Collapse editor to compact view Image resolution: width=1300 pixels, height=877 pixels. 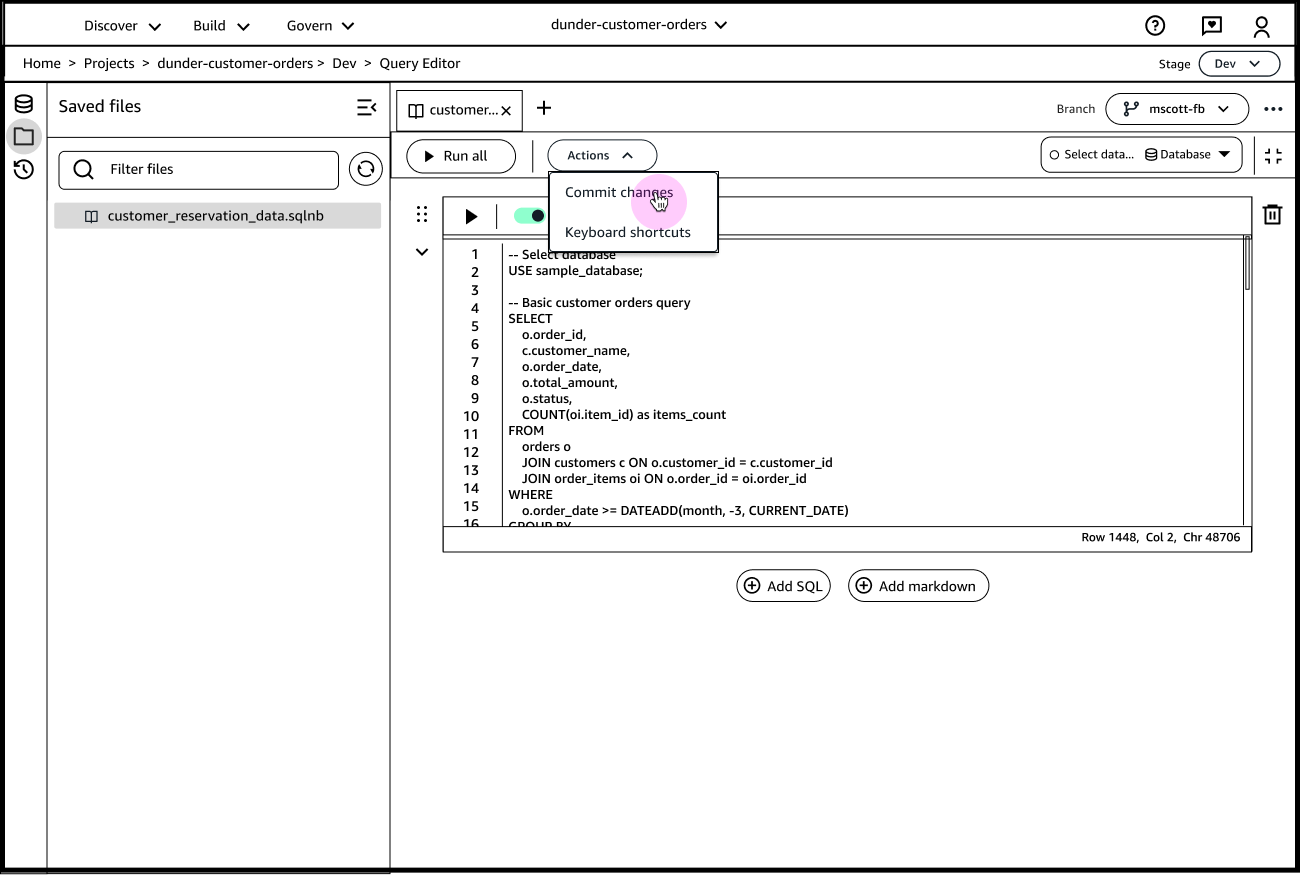click(x=1273, y=155)
